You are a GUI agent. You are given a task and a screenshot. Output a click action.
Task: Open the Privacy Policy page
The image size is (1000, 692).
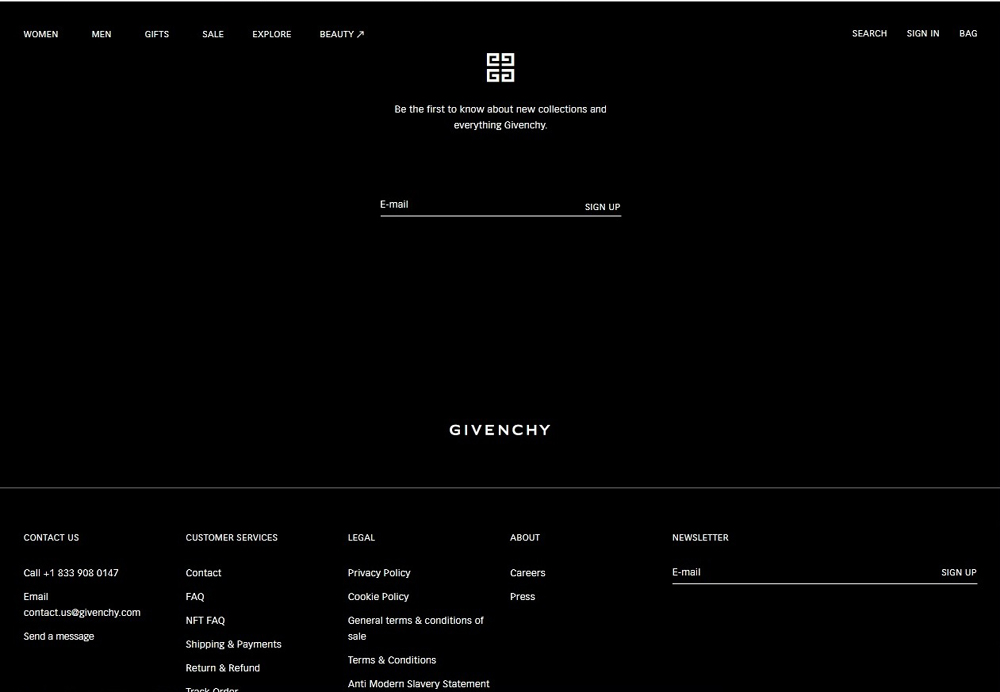pos(379,572)
